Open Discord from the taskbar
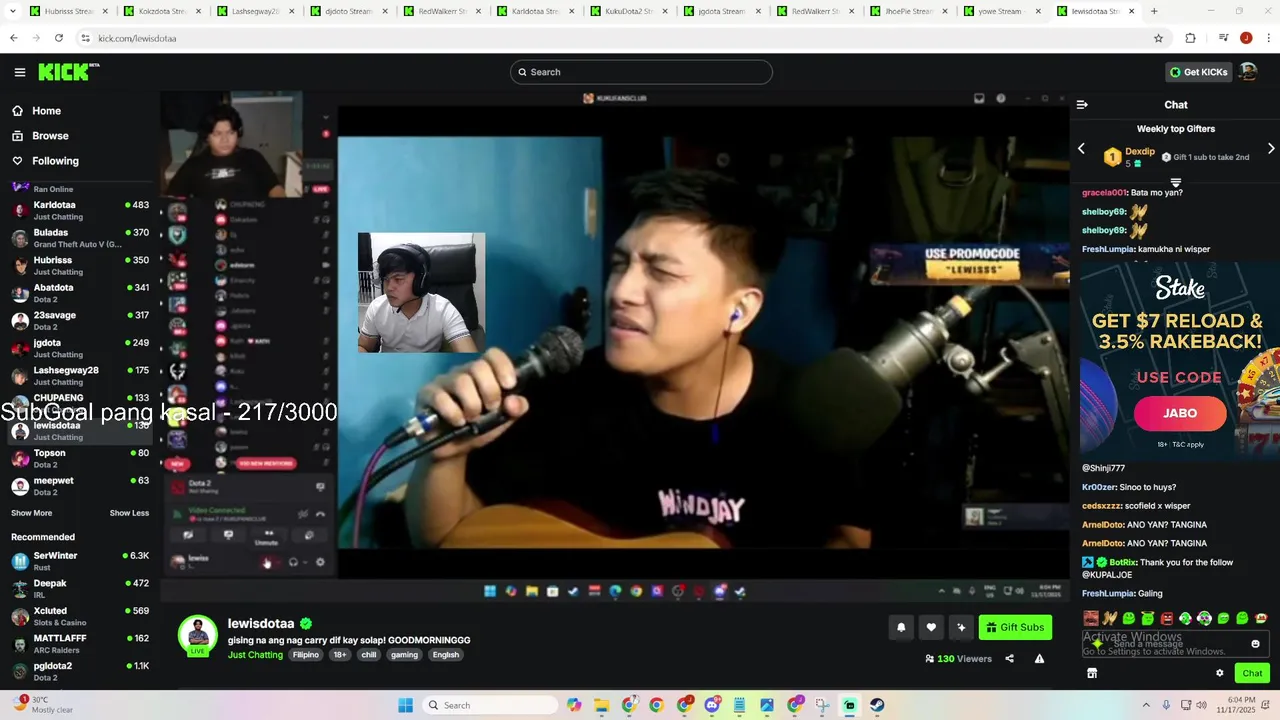Viewport: 1280px width, 720px height. point(712,705)
